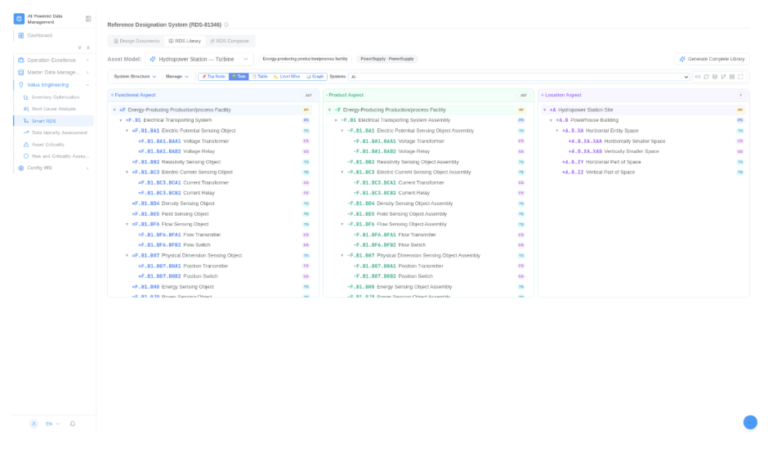Switch view to Top Node
This screenshot has width=768, height=457.
pos(214,77)
